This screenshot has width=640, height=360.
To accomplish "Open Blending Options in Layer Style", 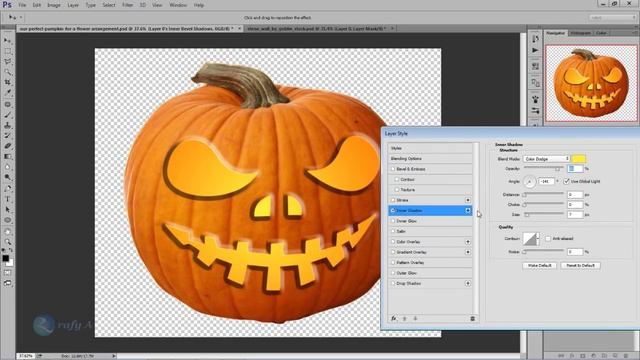I will click(430, 158).
